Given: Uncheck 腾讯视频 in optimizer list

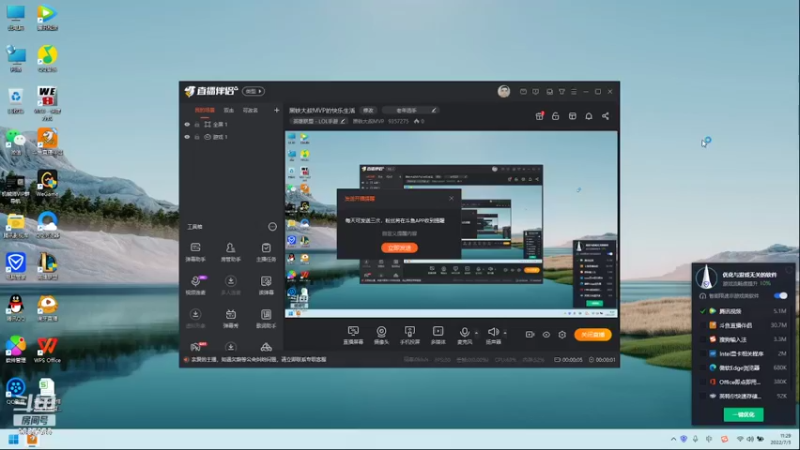Looking at the screenshot, I should coord(703,311).
